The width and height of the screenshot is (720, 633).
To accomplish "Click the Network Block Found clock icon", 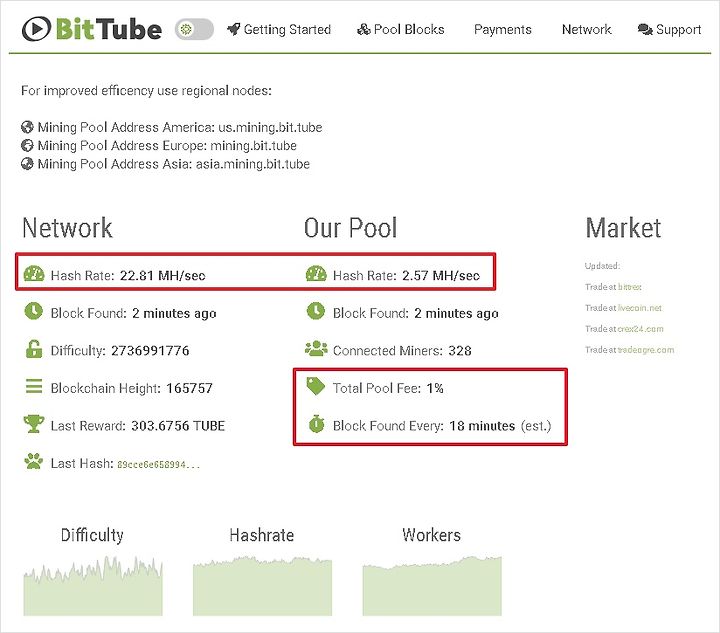I will click(x=34, y=311).
